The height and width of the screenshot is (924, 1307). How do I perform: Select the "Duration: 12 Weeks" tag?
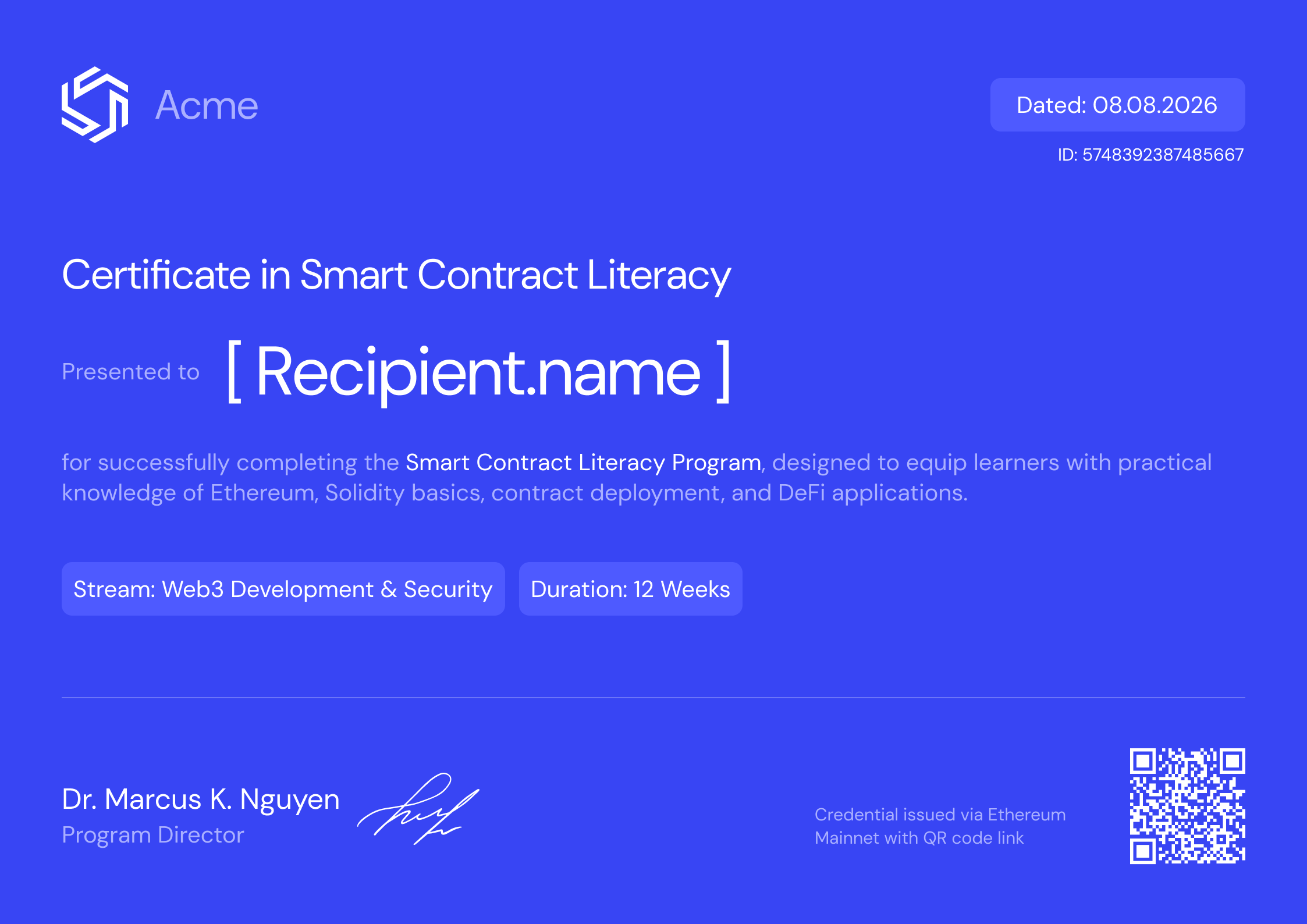(630, 589)
